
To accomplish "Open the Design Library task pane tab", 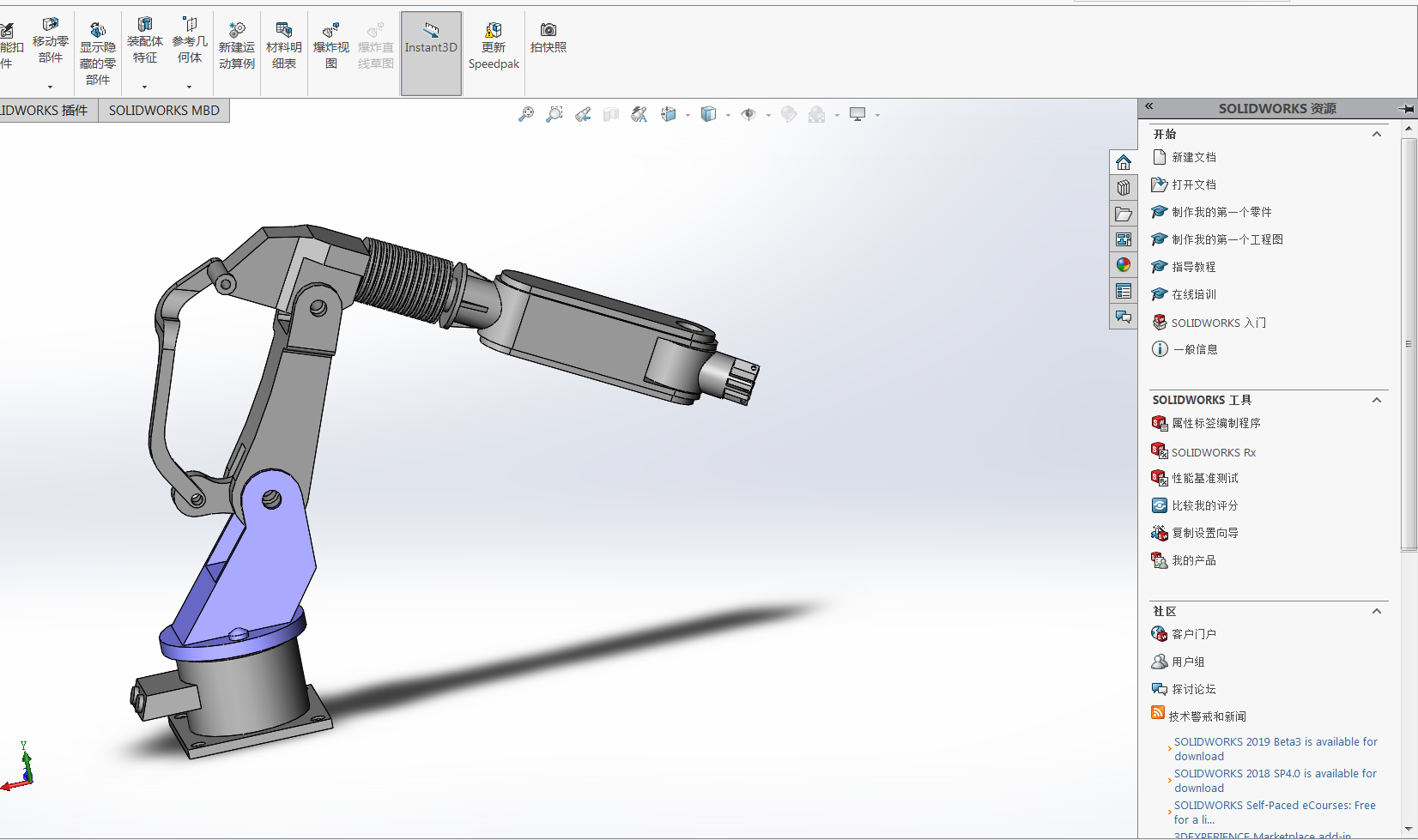I will click(1123, 188).
